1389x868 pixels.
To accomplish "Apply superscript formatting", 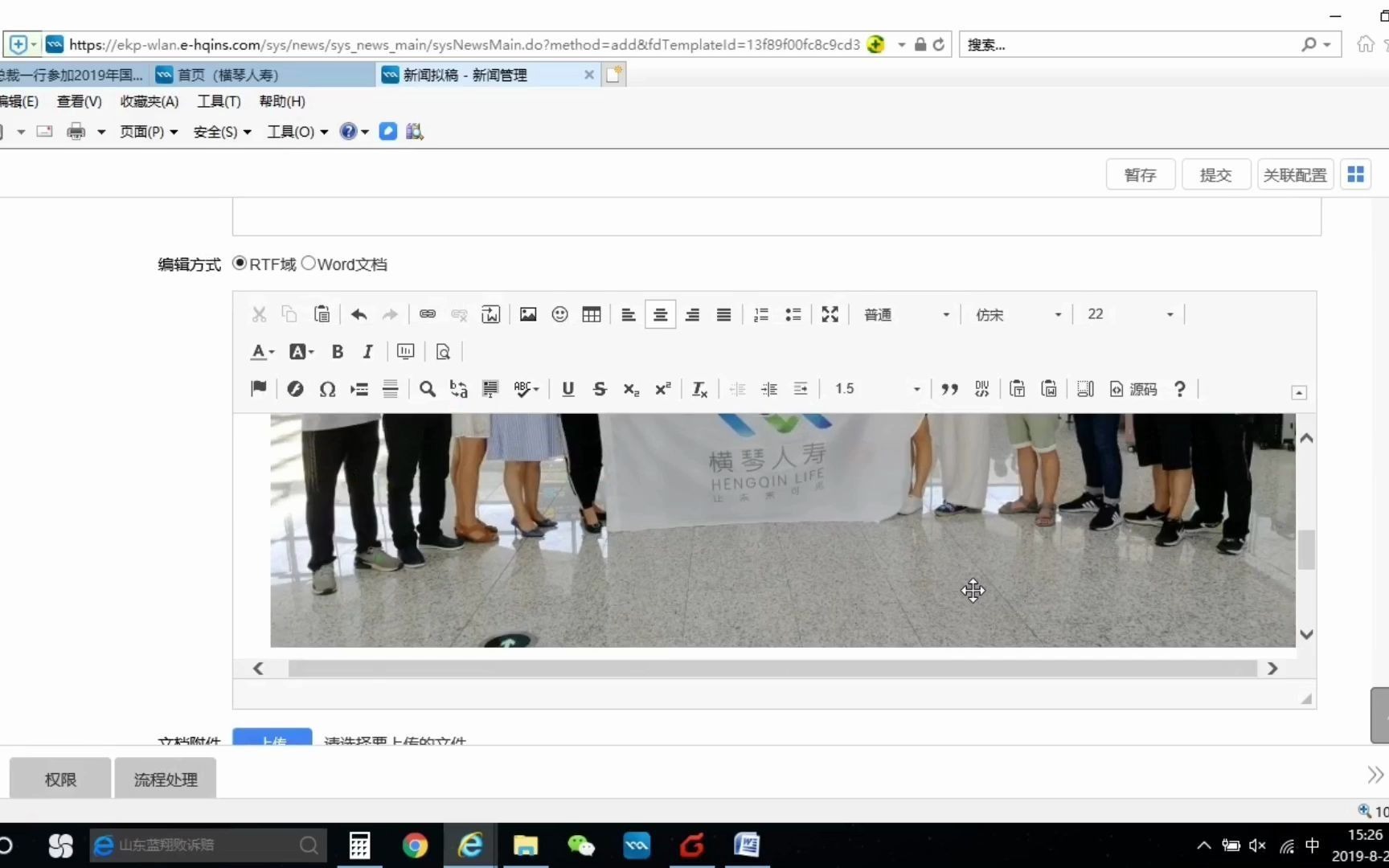I will (x=663, y=389).
